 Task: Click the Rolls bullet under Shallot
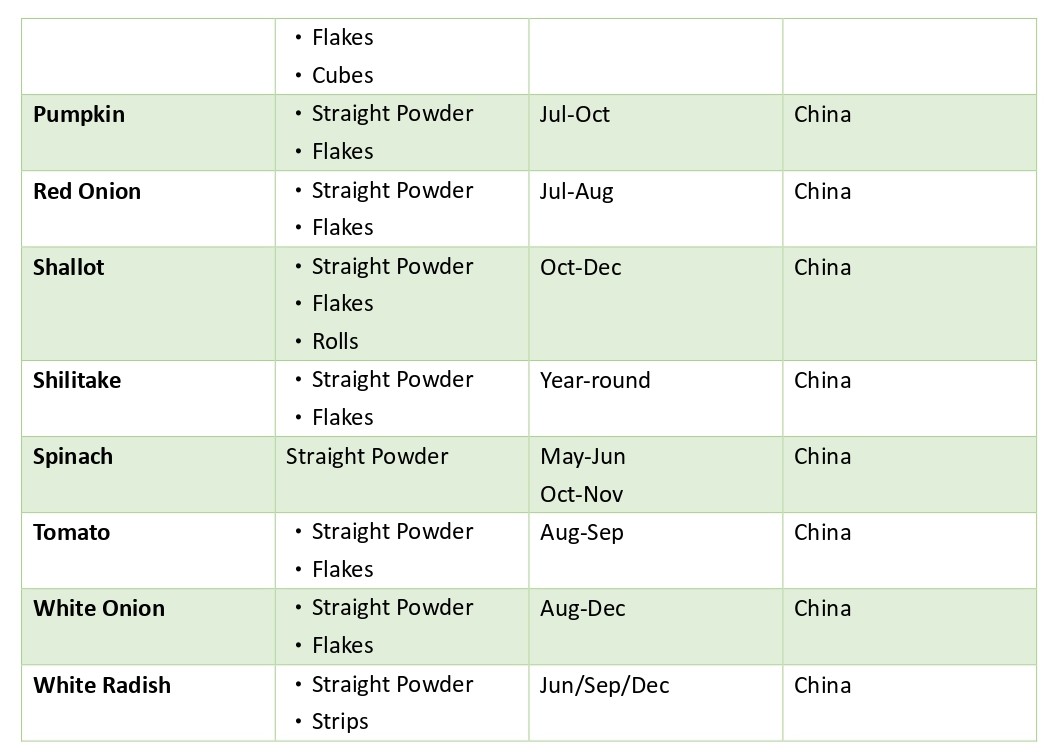click(335, 341)
